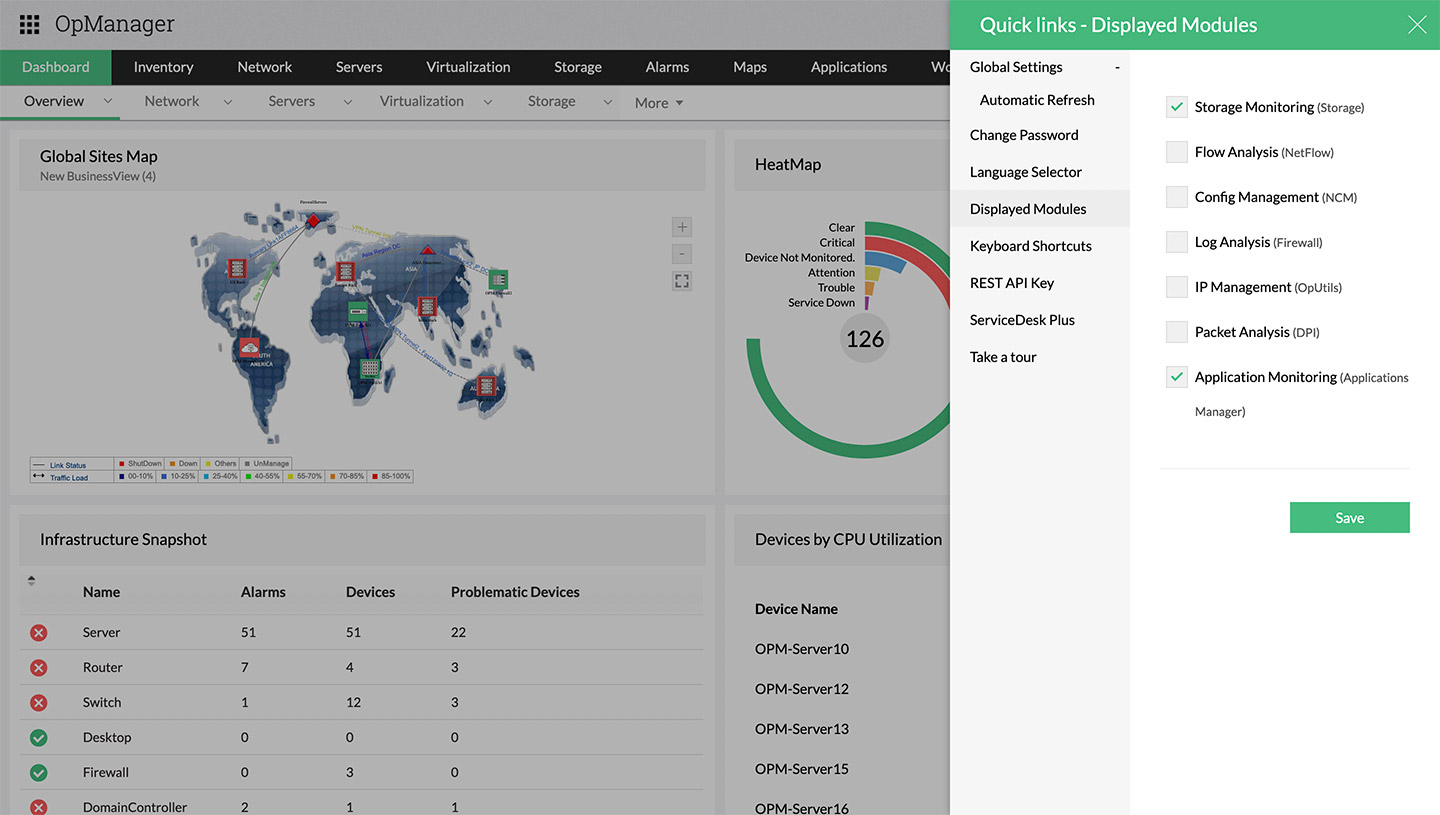Open the Overview tab dropdown arrow

click(x=108, y=101)
